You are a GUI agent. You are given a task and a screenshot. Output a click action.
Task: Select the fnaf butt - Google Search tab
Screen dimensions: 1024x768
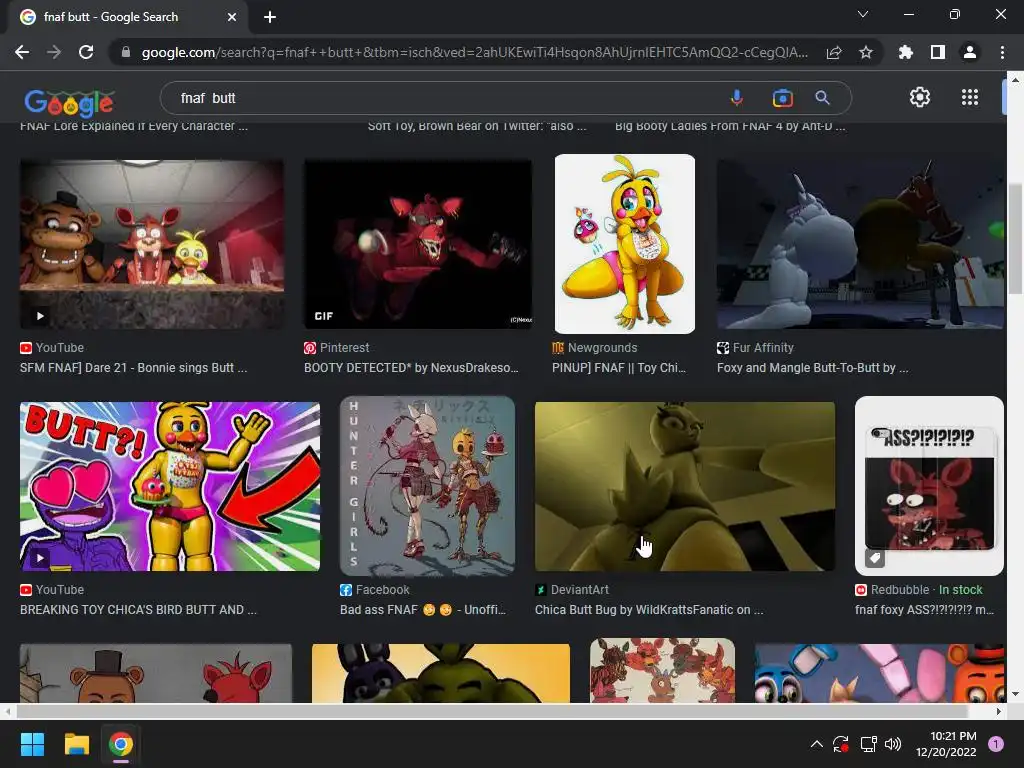[x=128, y=17]
